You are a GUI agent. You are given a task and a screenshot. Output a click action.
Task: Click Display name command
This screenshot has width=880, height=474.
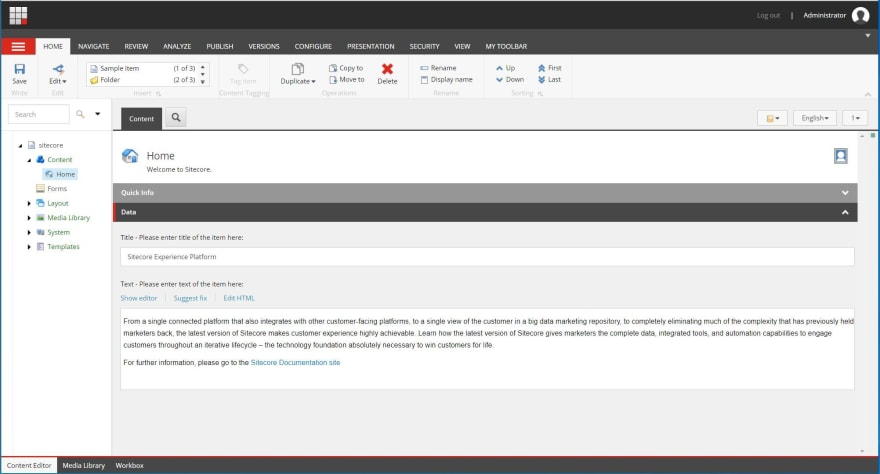pos(446,80)
